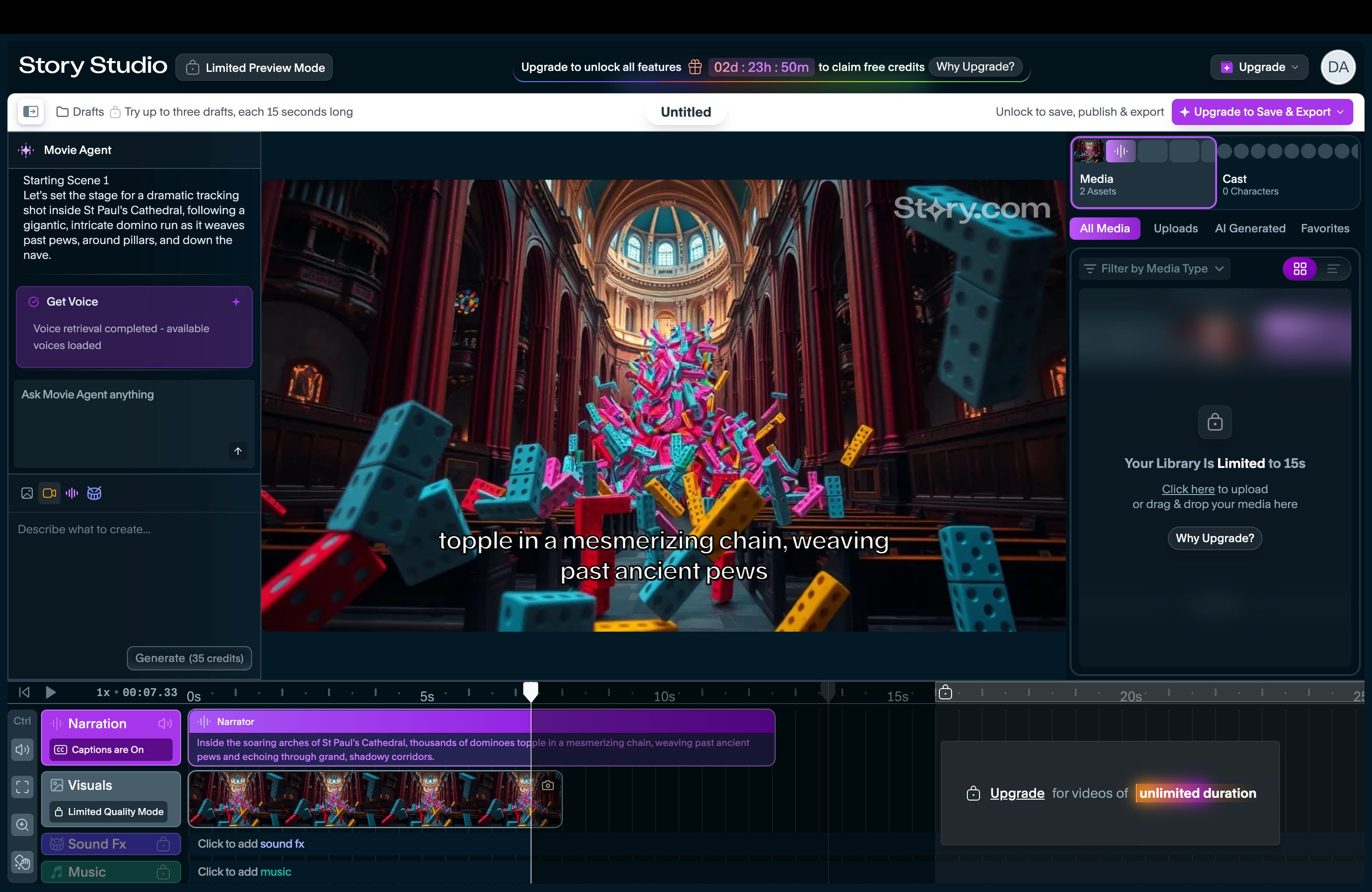Click the camera snapshot icon on visuals clip
This screenshot has height=892, width=1372.
(x=548, y=785)
